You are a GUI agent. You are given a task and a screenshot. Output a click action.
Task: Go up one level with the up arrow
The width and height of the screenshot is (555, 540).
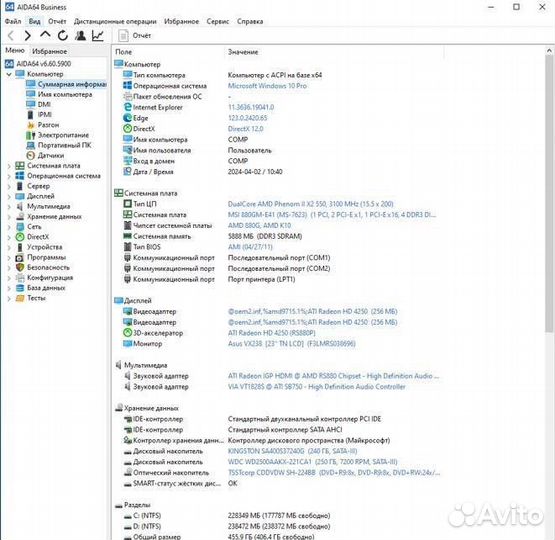(x=45, y=35)
